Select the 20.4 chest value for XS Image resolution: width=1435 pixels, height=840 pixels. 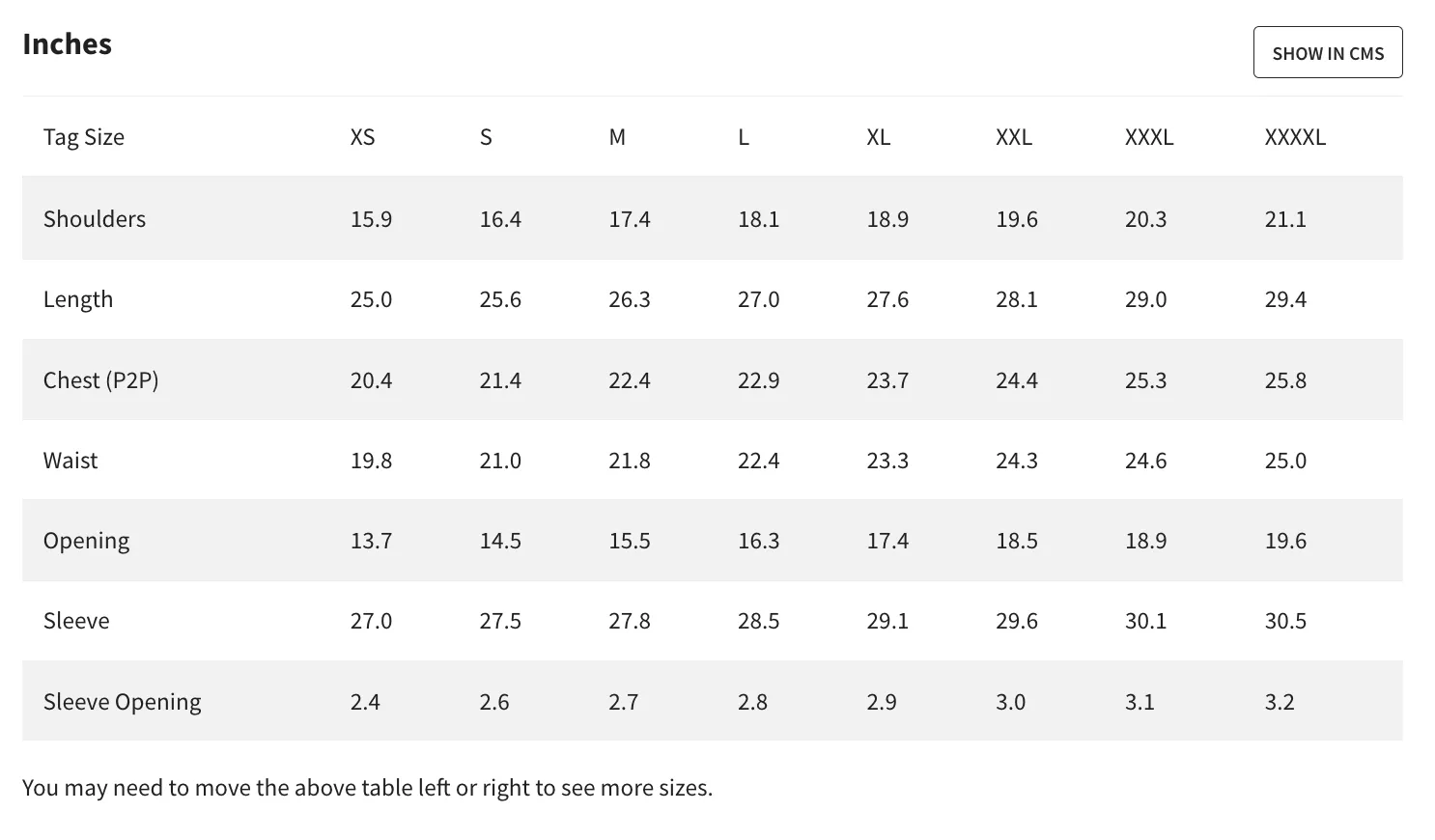pyautogui.click(x=371, y=380)
